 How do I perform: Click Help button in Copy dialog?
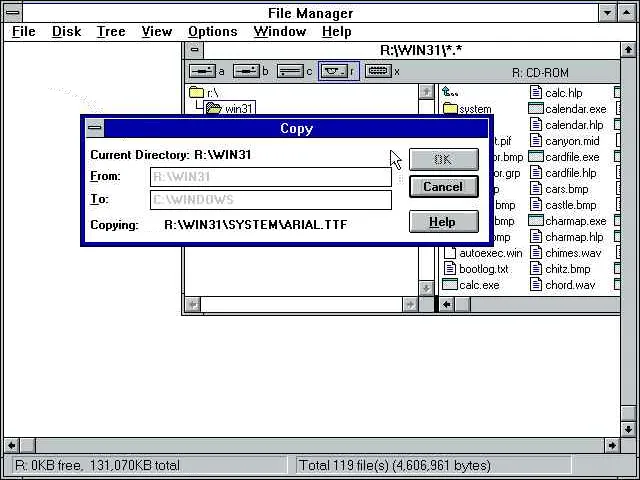444,222
